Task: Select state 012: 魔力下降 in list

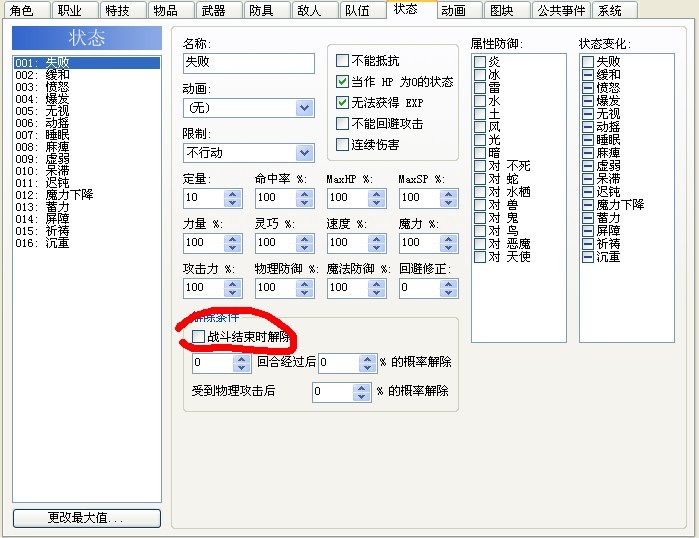Action: tap(86, 195)
